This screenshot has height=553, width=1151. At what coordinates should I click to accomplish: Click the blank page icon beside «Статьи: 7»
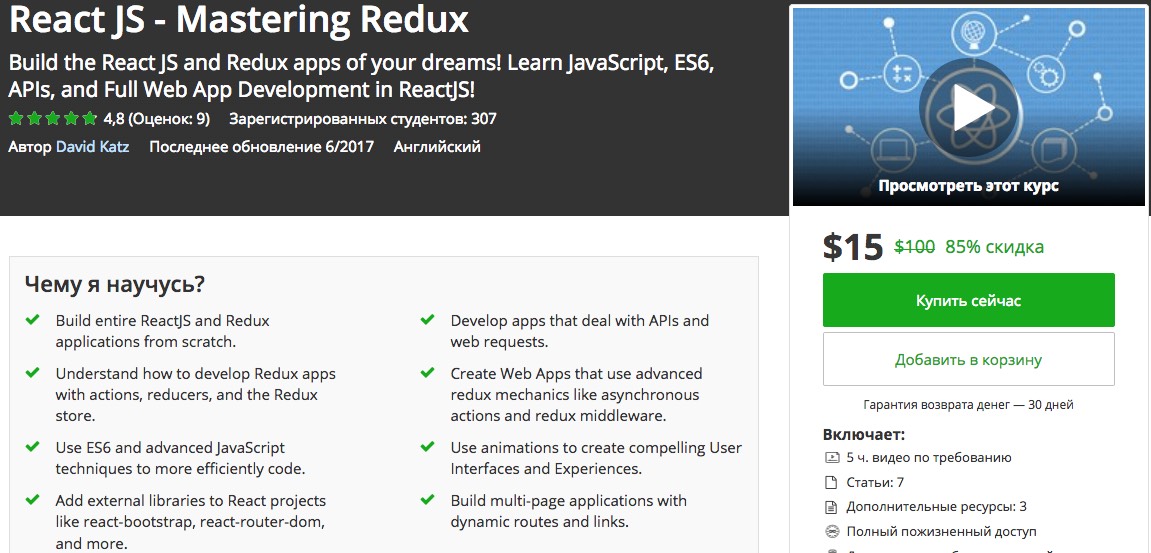click(x=831, y=482)
